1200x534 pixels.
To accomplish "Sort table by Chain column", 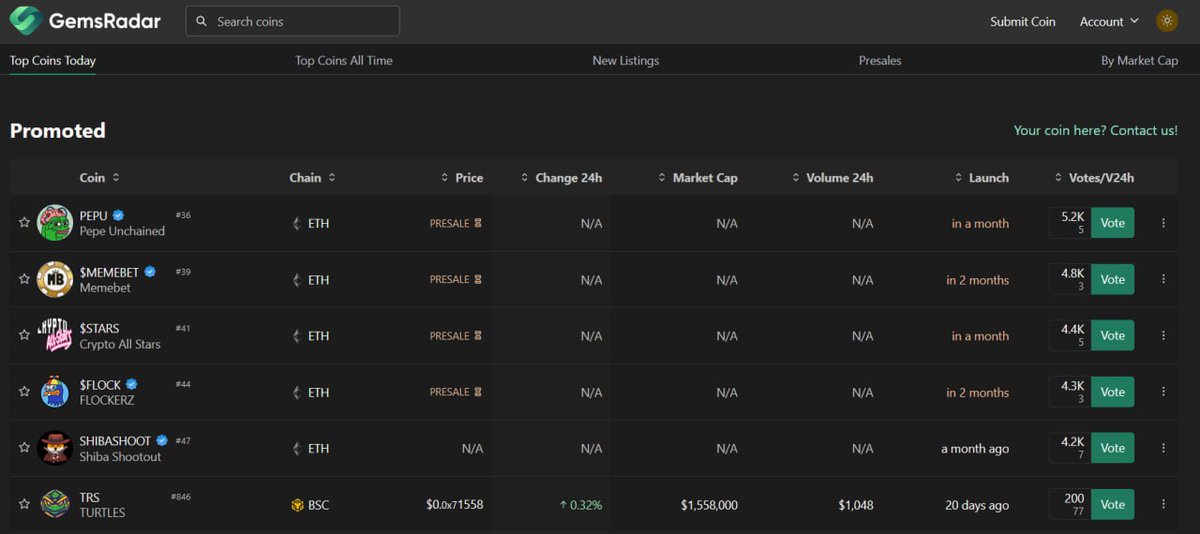I will tap(313, 178).
